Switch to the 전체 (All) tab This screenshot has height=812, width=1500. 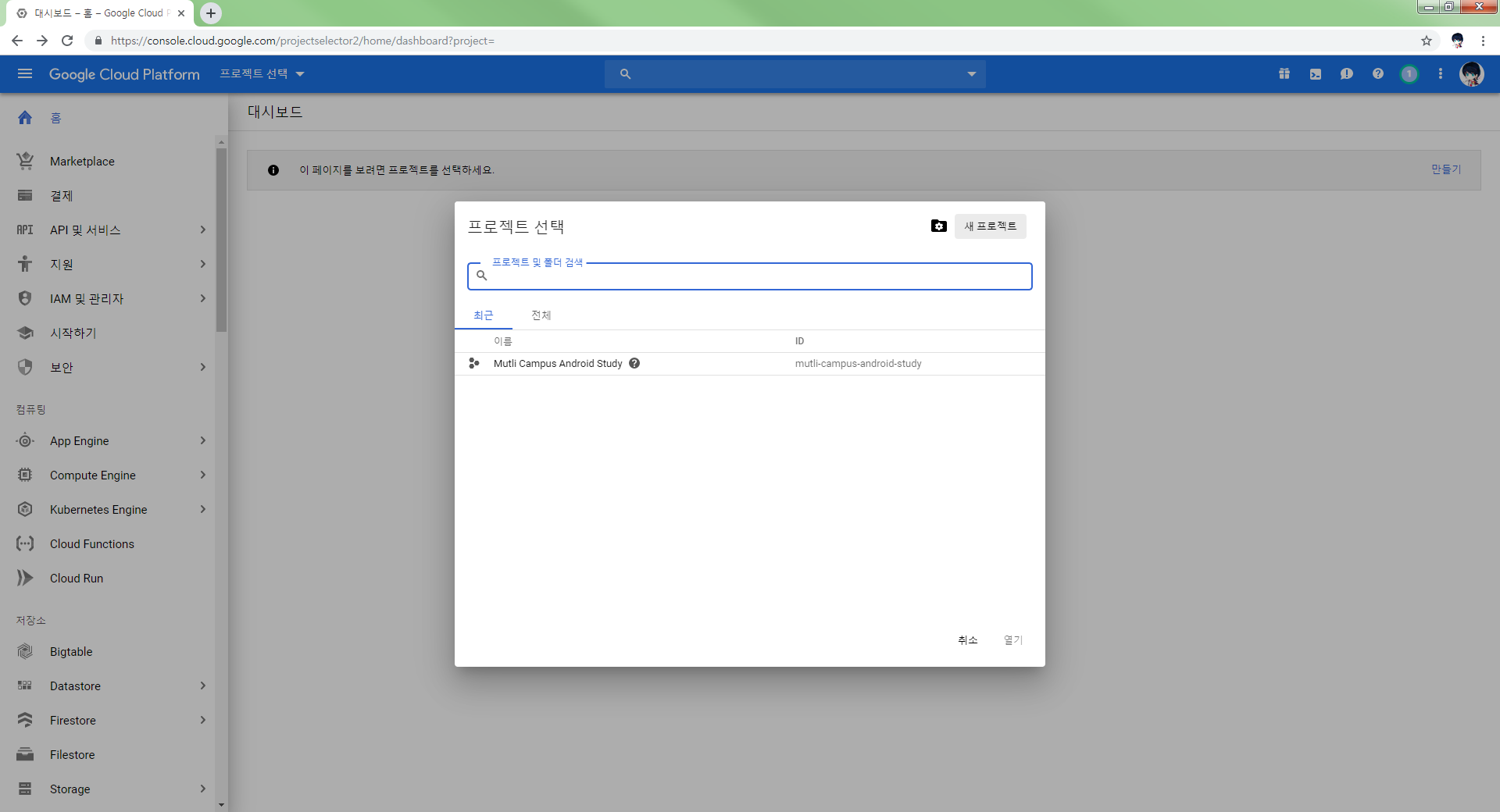pos(541,315)
